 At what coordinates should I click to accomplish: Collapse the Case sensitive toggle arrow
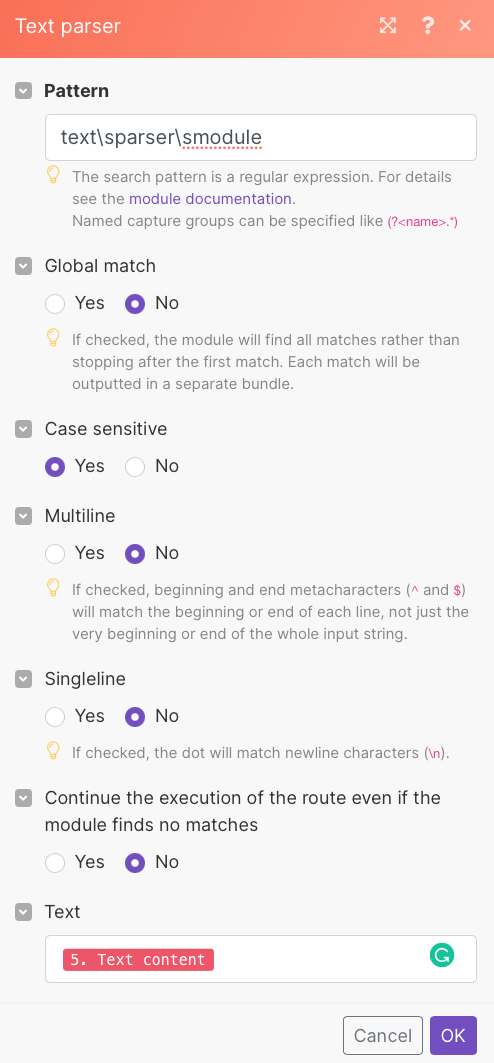click(24, 429)
